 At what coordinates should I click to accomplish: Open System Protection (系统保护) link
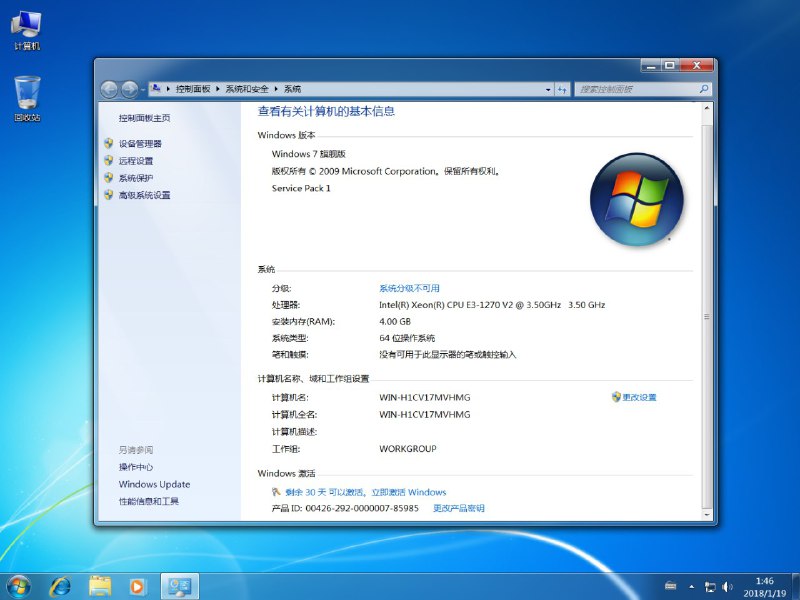pos(136,178)
